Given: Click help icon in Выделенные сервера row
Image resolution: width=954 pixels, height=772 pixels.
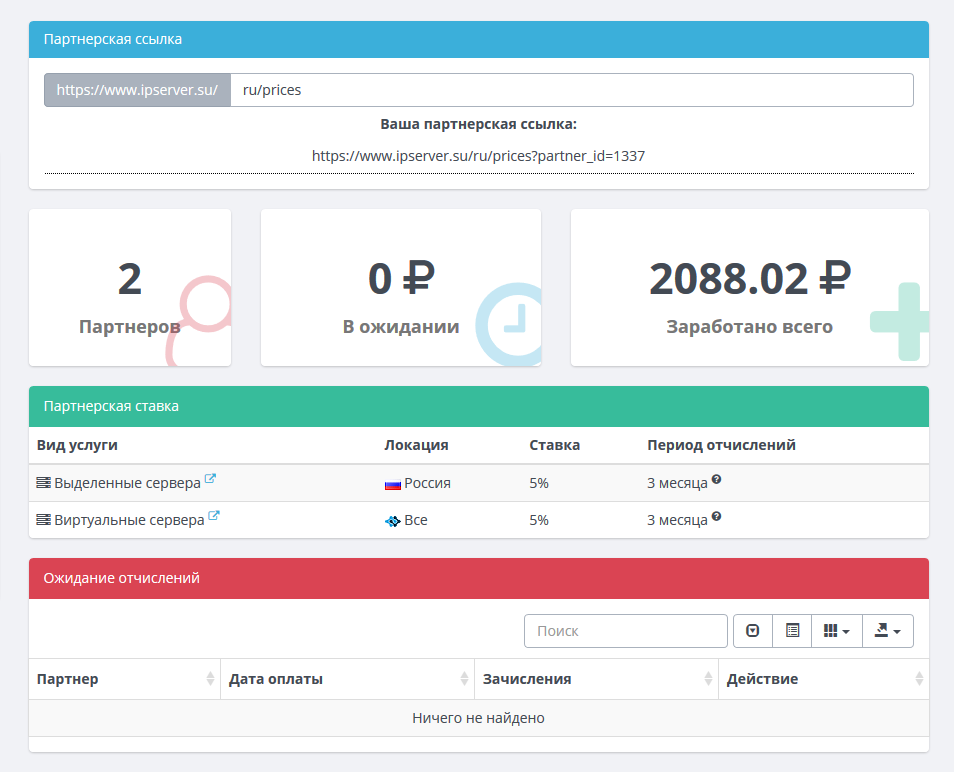Looking at the screenshot, I should coord(716,480).
